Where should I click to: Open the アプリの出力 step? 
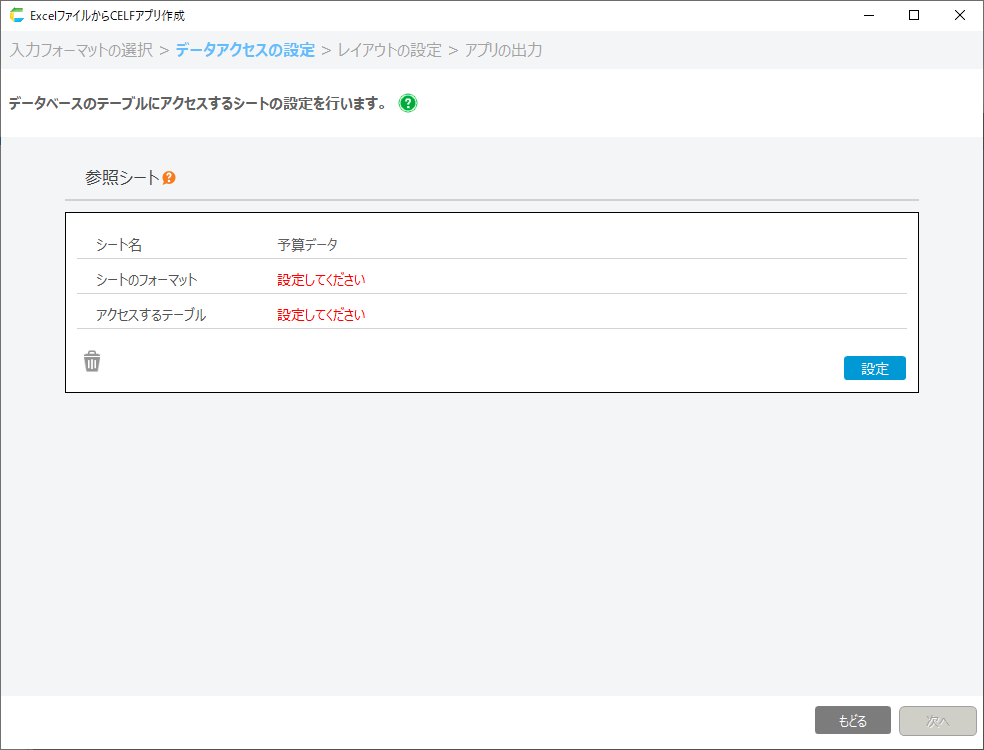click(x=503, y=50)
